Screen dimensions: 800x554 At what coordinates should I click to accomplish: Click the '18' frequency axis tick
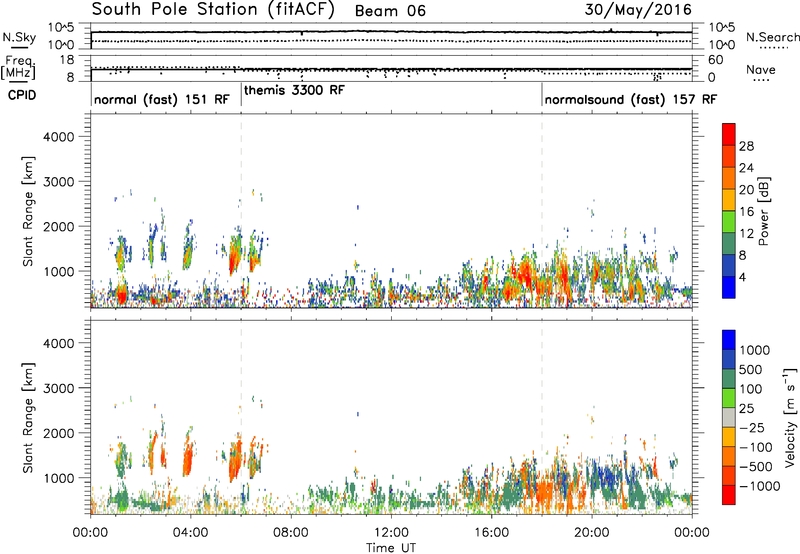(x=66, y=60)
